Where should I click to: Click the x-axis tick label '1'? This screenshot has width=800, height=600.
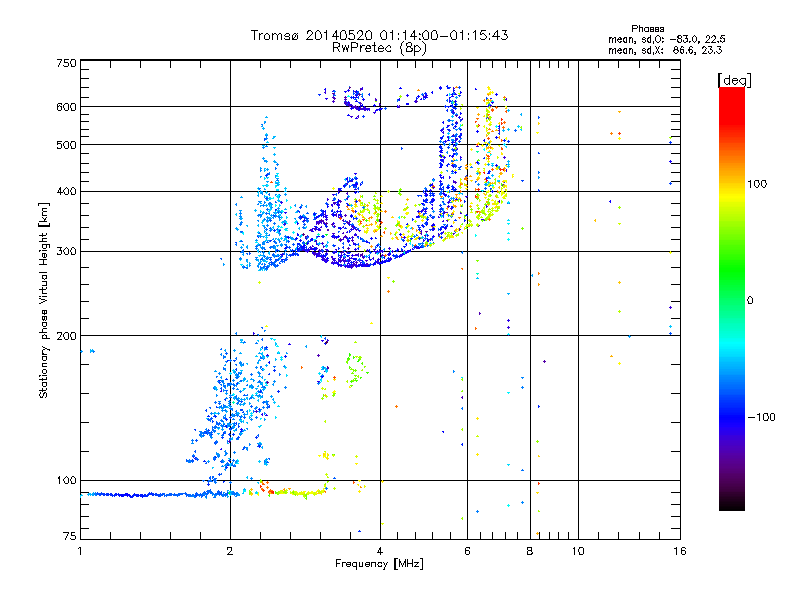click(80, 551)
